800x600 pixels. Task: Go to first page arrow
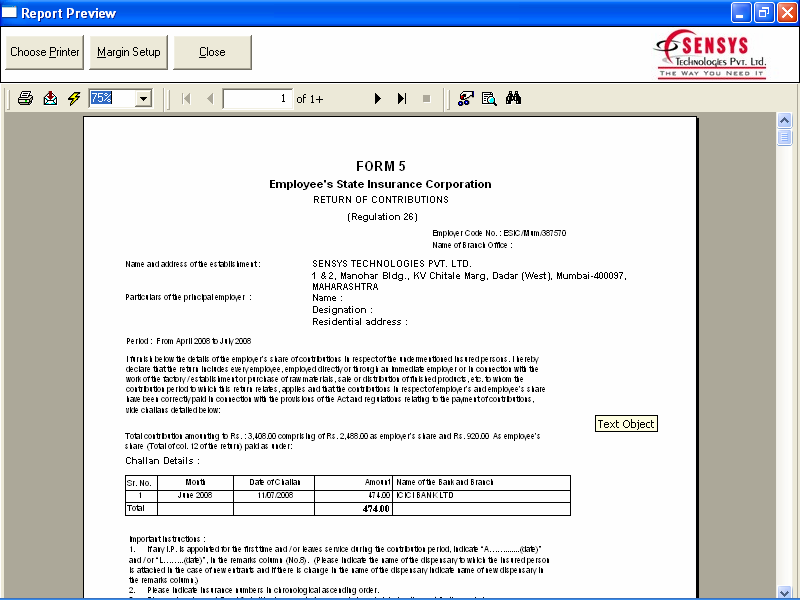[x=186, y=98]
